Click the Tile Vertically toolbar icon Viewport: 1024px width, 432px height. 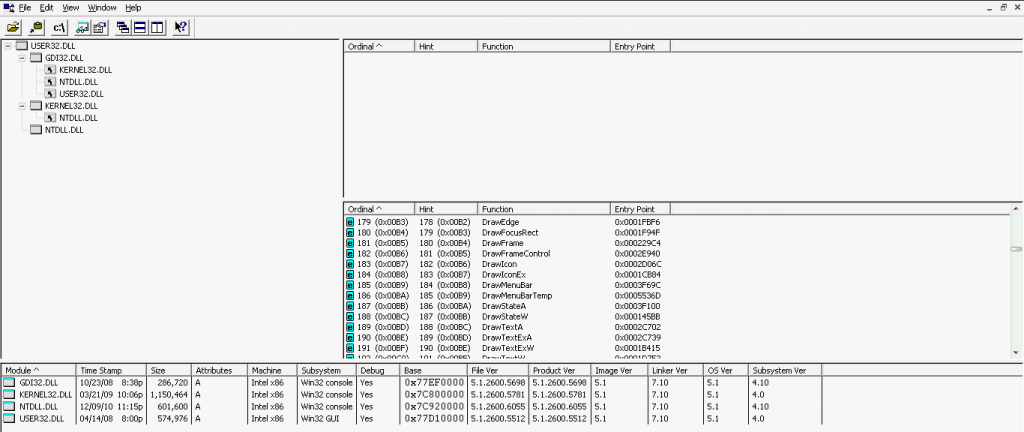(x=157, y=27)
